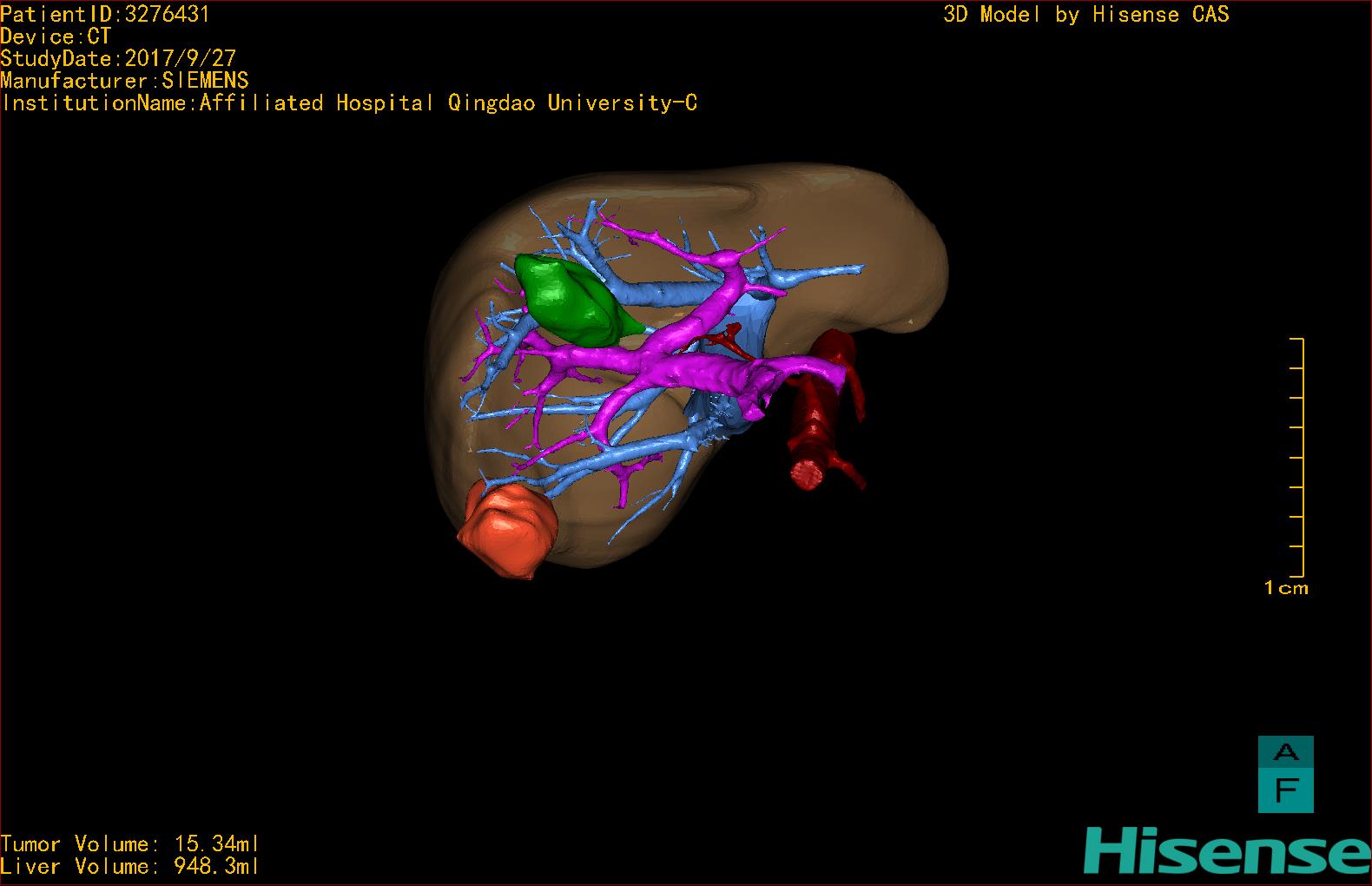This screenshot has height=886, width=1372.
Task: Click the vertical scale ruler
Action: pyautogui.click(x=1297, y=458)
